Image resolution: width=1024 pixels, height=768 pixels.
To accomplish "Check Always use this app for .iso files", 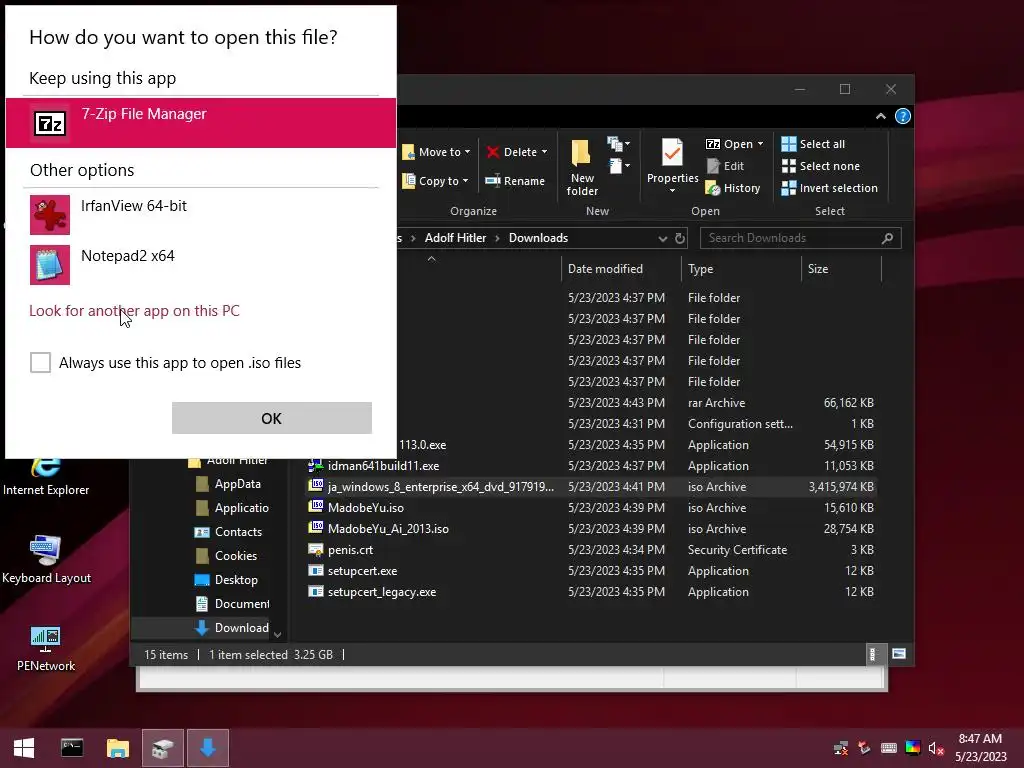I will pyautogui.click(x=40, y=362).
